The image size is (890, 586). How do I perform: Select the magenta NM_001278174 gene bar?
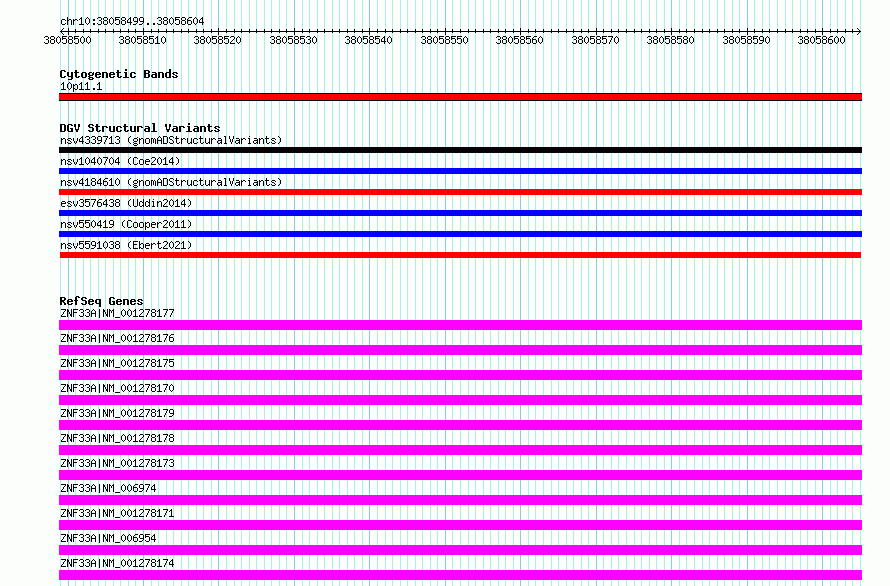tap(460, 575)
